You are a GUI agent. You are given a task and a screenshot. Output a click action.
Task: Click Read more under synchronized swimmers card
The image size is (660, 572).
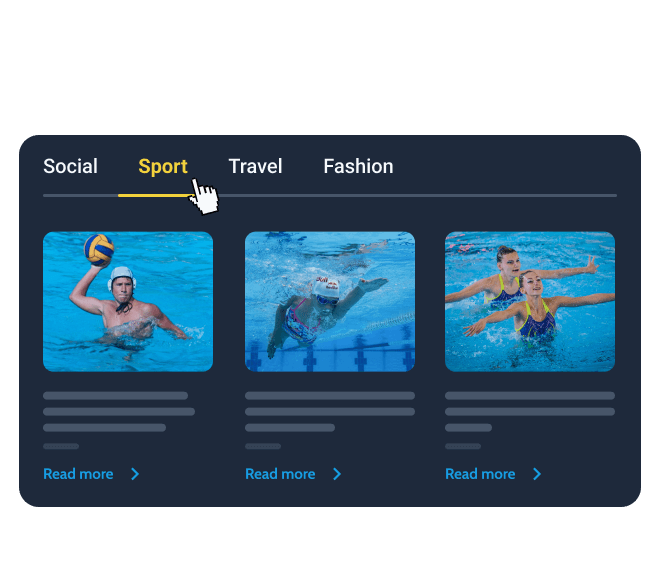pos(480,474)
